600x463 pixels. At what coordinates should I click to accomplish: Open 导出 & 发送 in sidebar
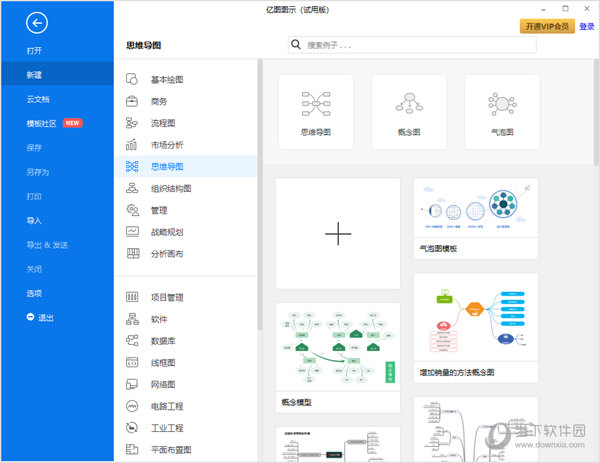(x=47, y=245)
